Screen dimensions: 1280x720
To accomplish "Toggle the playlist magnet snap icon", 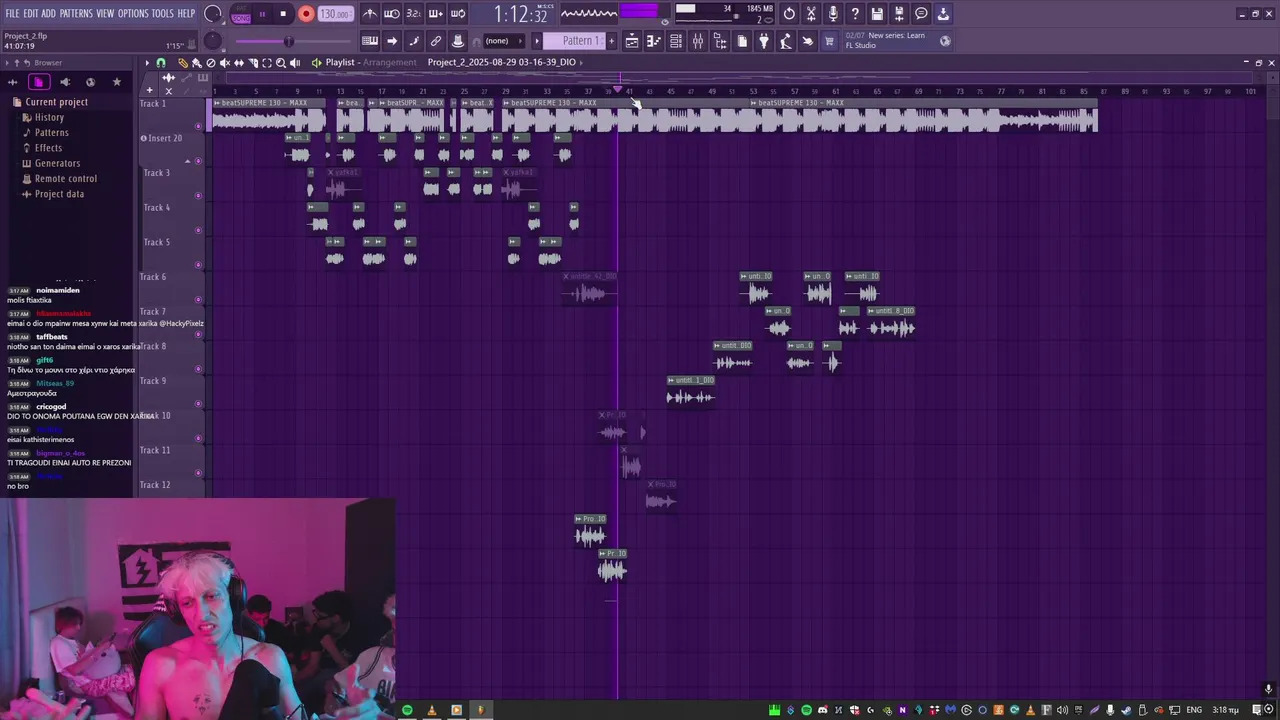I will 161,63.
